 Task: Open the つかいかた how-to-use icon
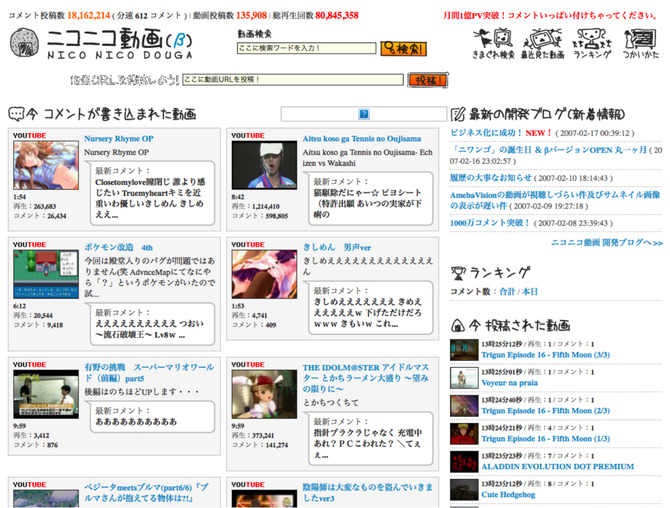coord(640,43)
